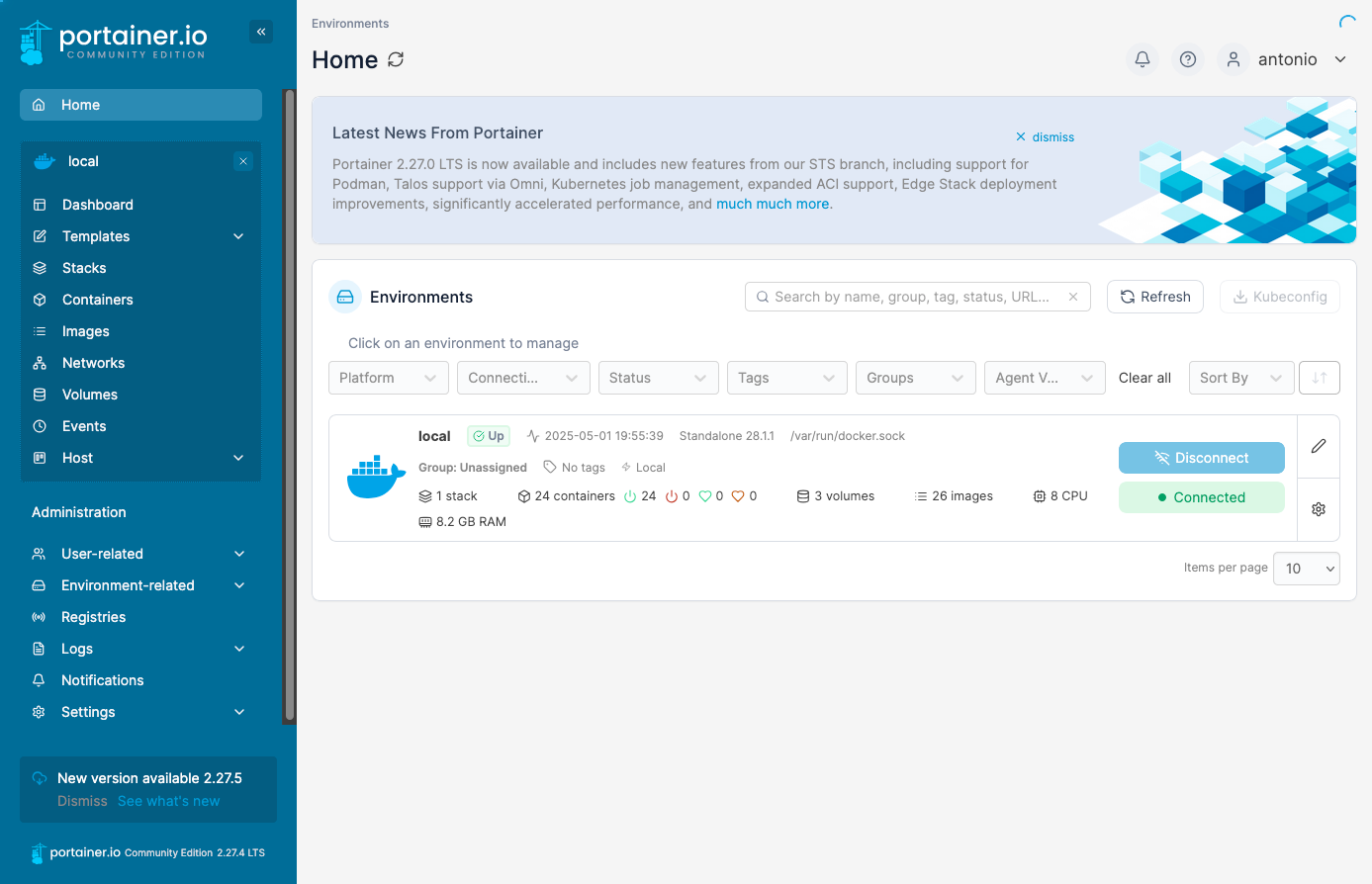
Task: Toggle sort direction arrows button
Action: coord(1320,378)
